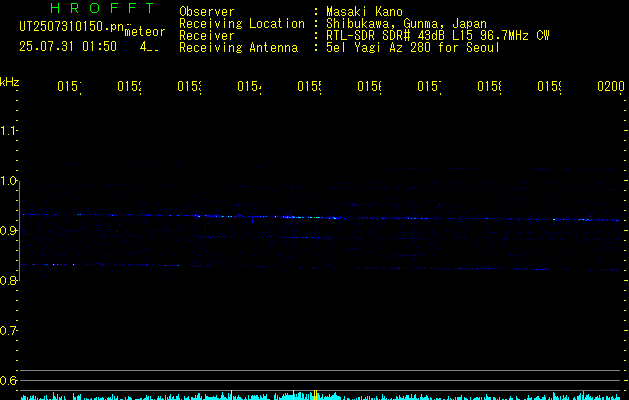Select '5el Yagi Az 280 for Seoul'

pos(413,48)
